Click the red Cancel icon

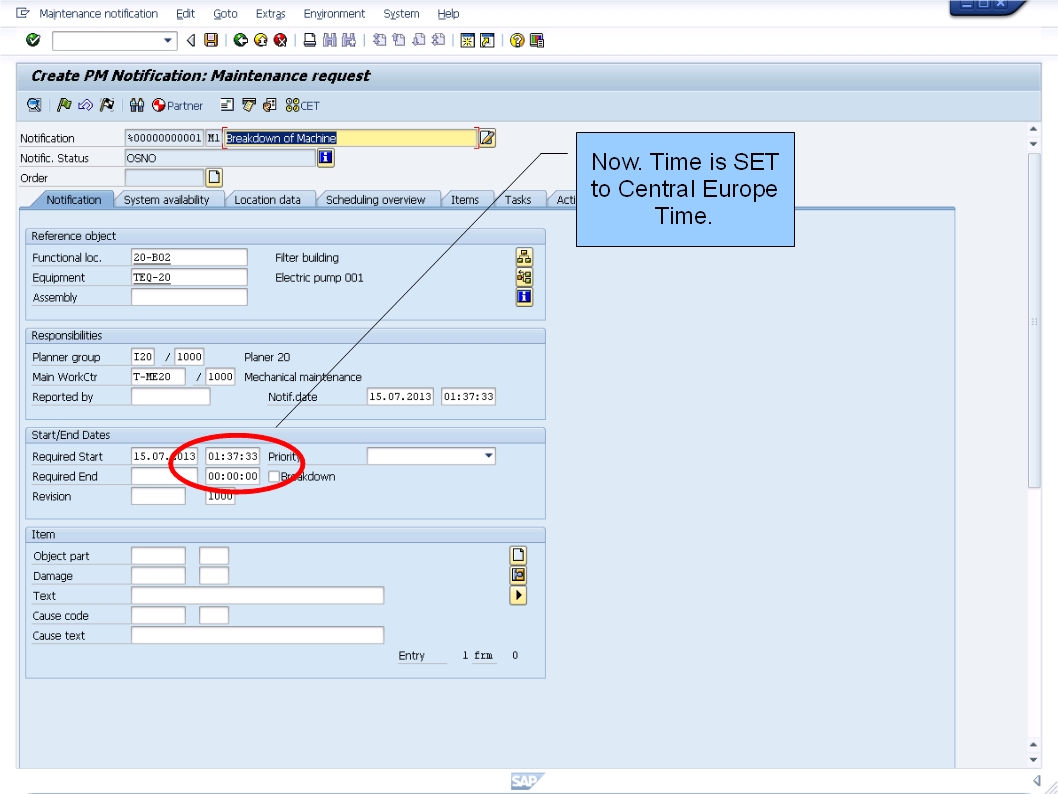click(280, 40)
